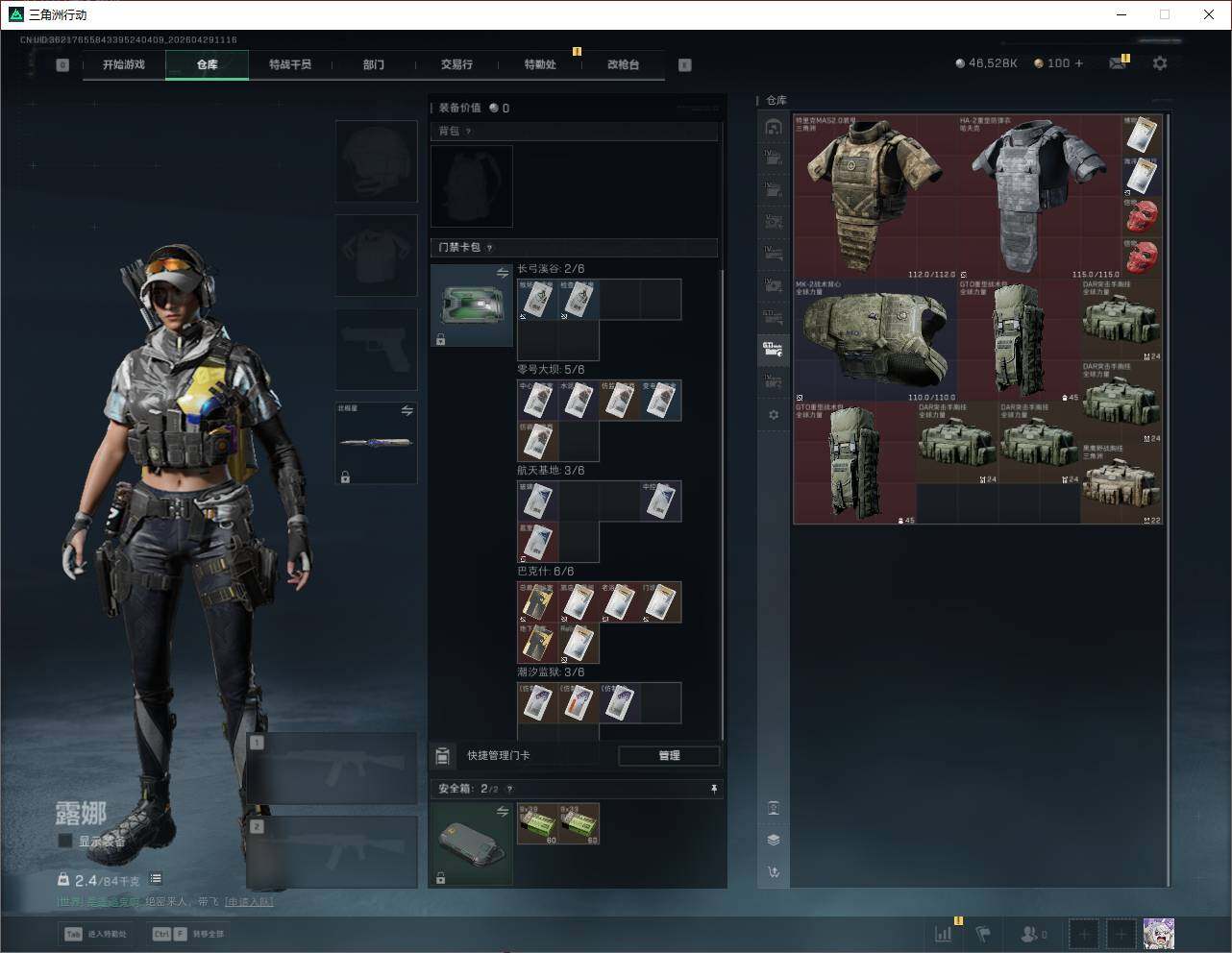Open warehouse sidebar settings gear
This screenshot has height=953, width=1232.
click(x=774, y=415)
